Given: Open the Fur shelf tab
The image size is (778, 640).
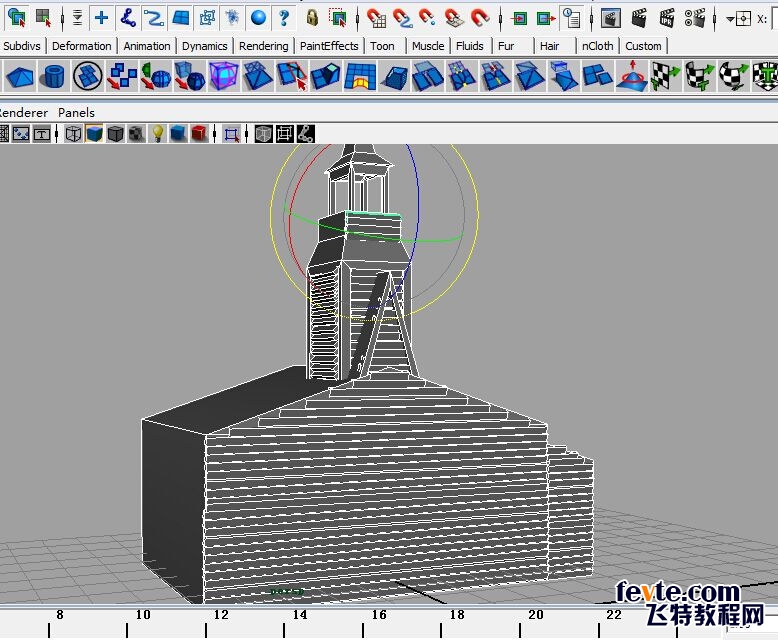Looking at the screenshot, I should pyautogui.click(x=506, y=46).
